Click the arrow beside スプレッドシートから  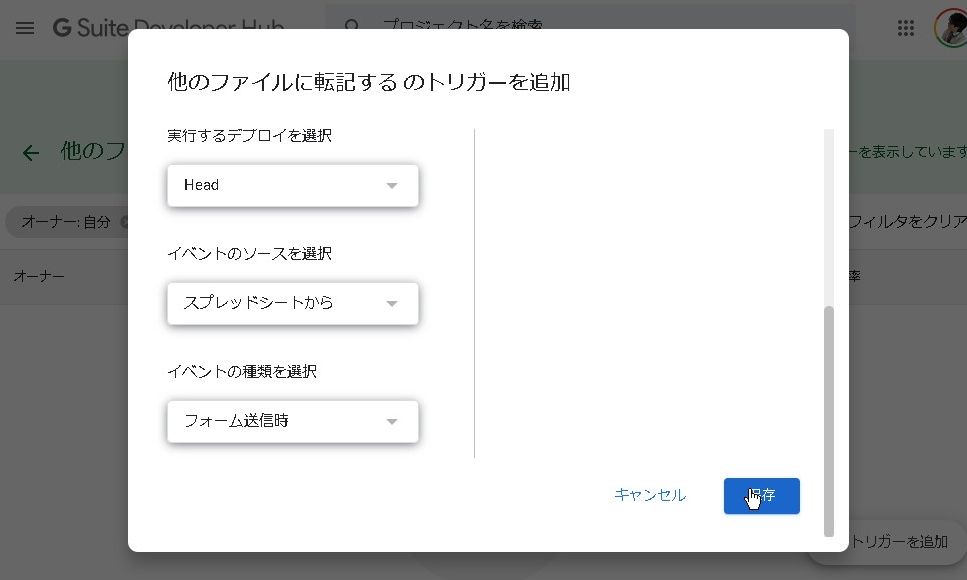coord(392,303)
